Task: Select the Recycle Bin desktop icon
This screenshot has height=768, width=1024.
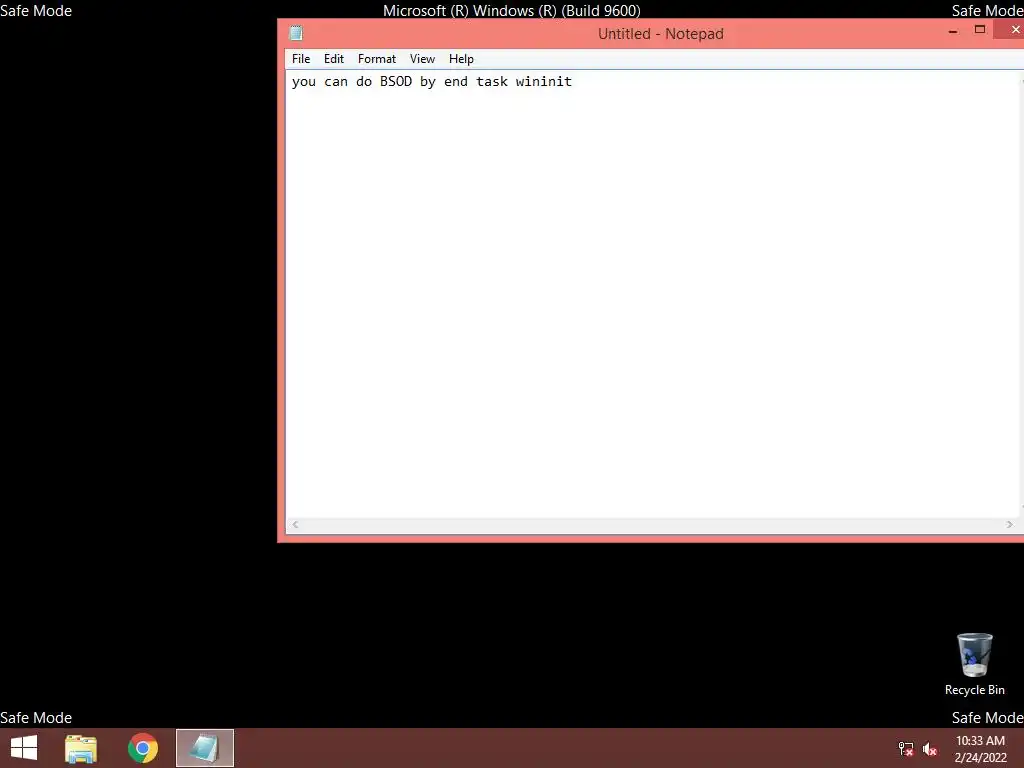Action: 974,664
